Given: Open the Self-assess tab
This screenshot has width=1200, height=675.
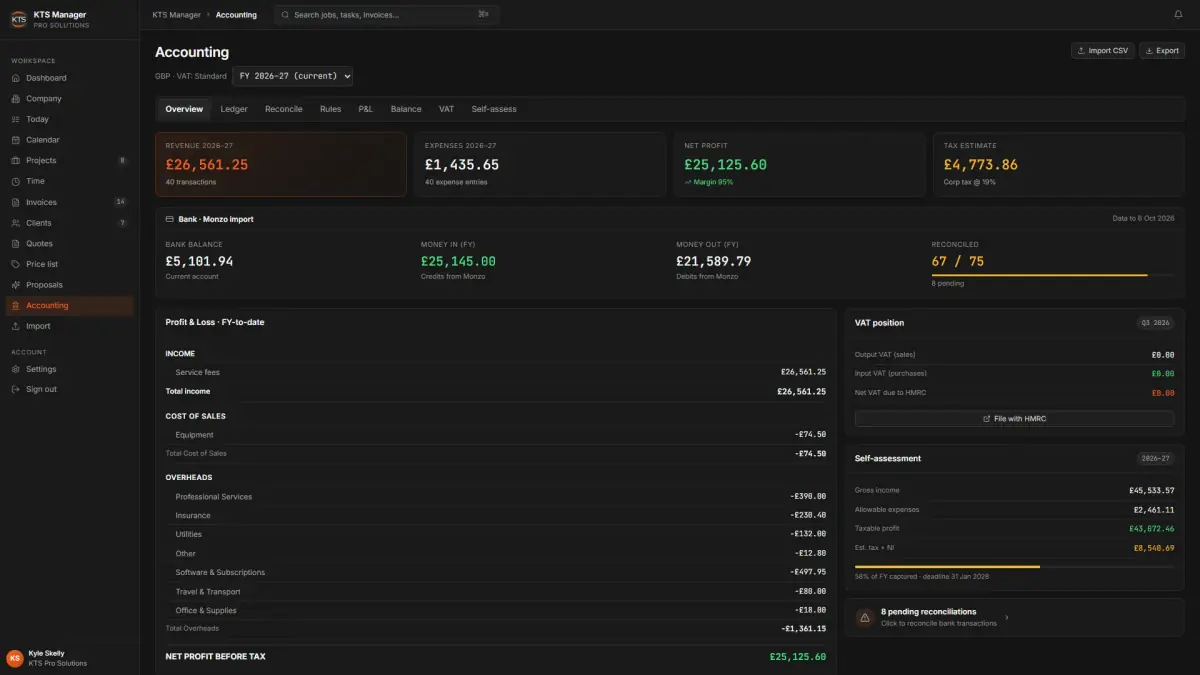Looking at the screenshot, I should (x=494, y=109).
